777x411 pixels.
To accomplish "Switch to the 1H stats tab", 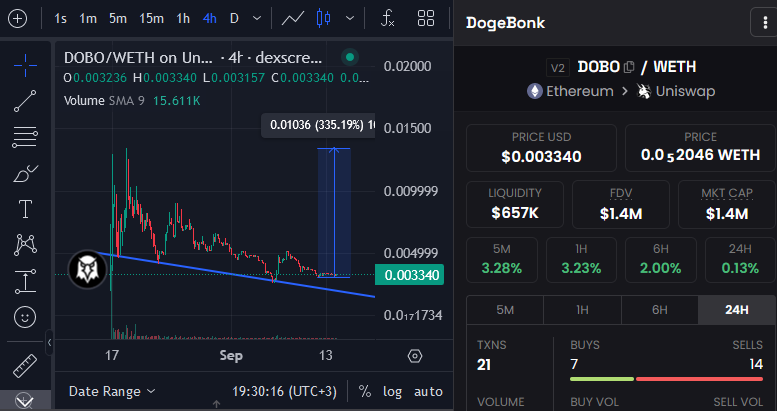I will (x=582, y=310).
